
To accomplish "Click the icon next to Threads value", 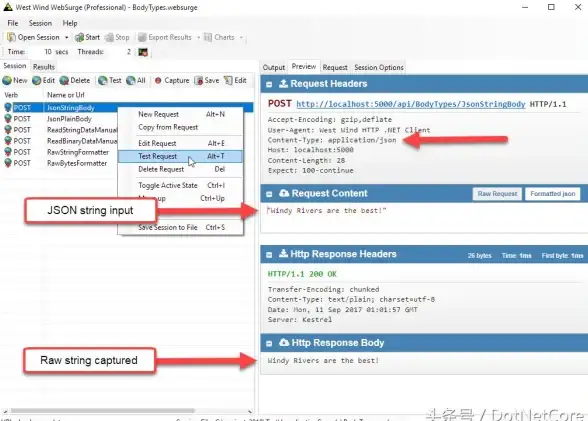I will [143, 52].
